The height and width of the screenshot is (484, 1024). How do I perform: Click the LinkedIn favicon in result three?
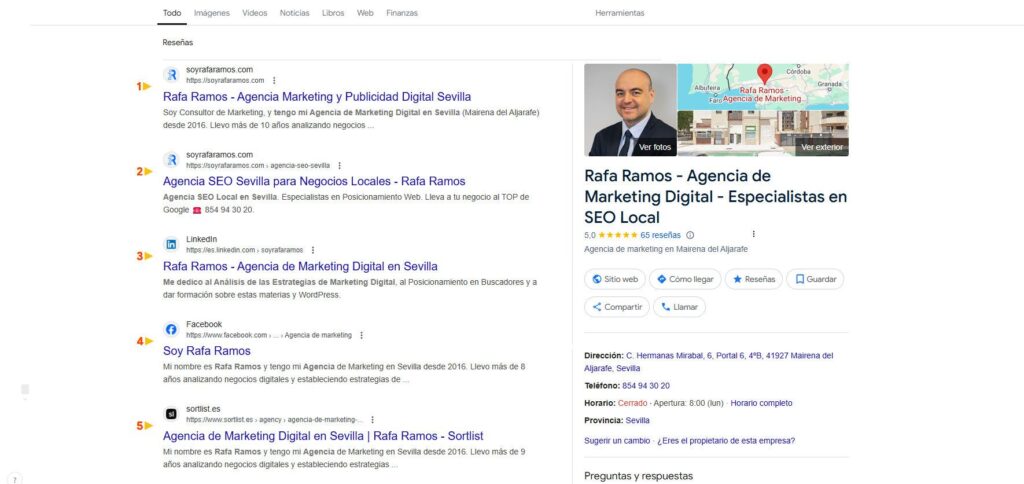(x=171, y=244)
